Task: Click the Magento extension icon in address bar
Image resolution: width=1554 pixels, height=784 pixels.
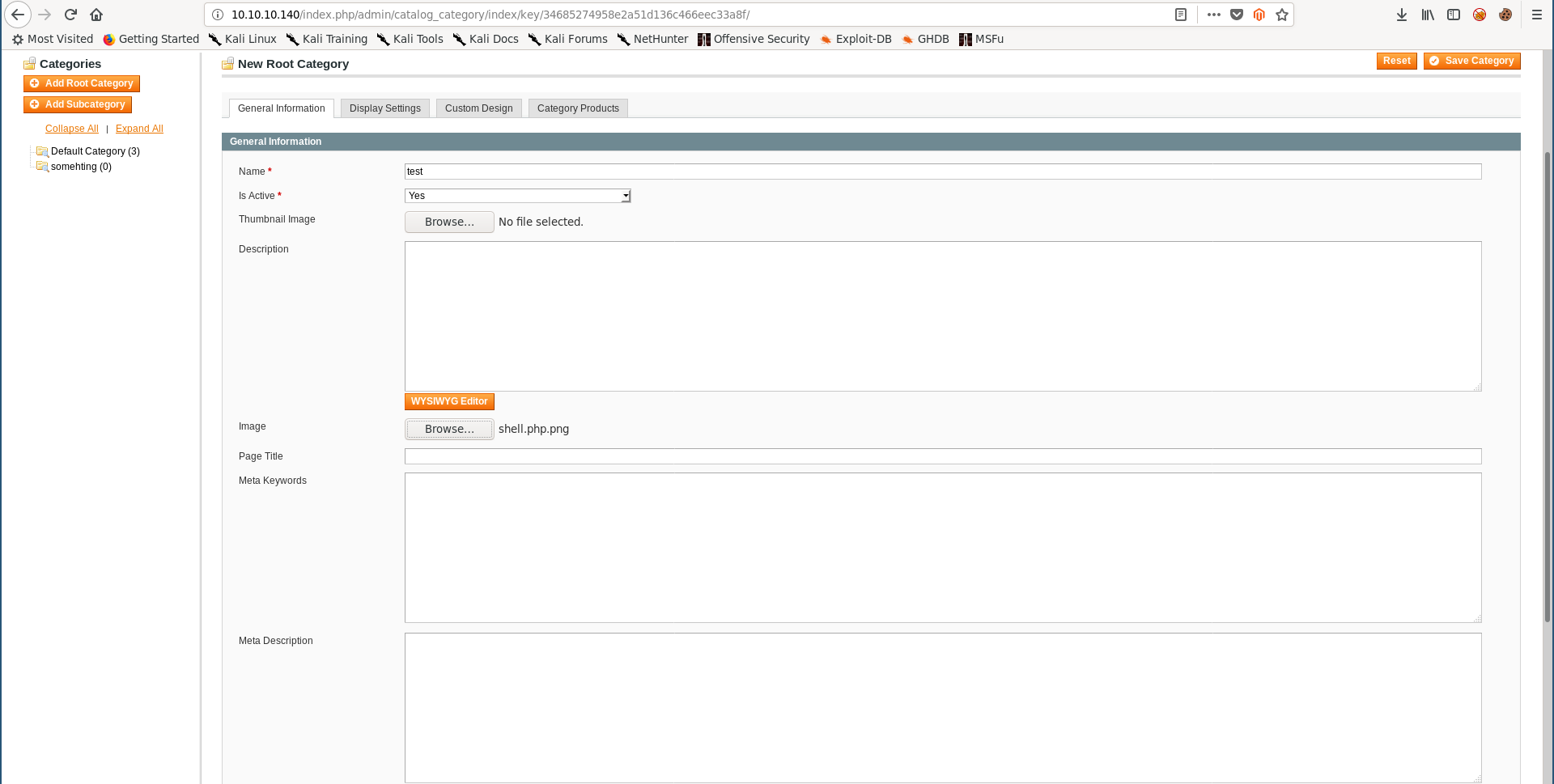Action: pyautogui.click(x=1259, y=15)
